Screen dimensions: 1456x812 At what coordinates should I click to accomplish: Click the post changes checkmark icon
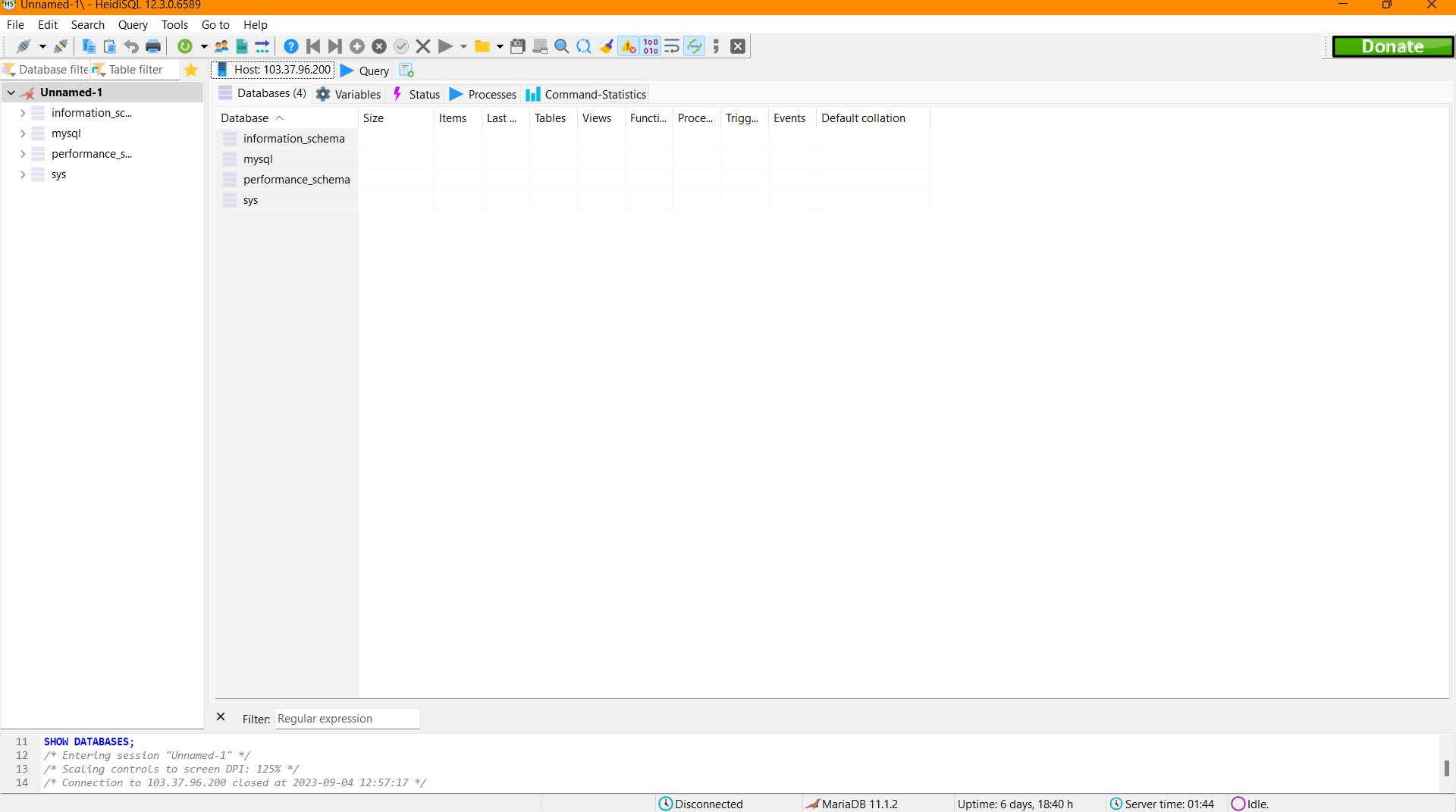(x=401, y=46)
